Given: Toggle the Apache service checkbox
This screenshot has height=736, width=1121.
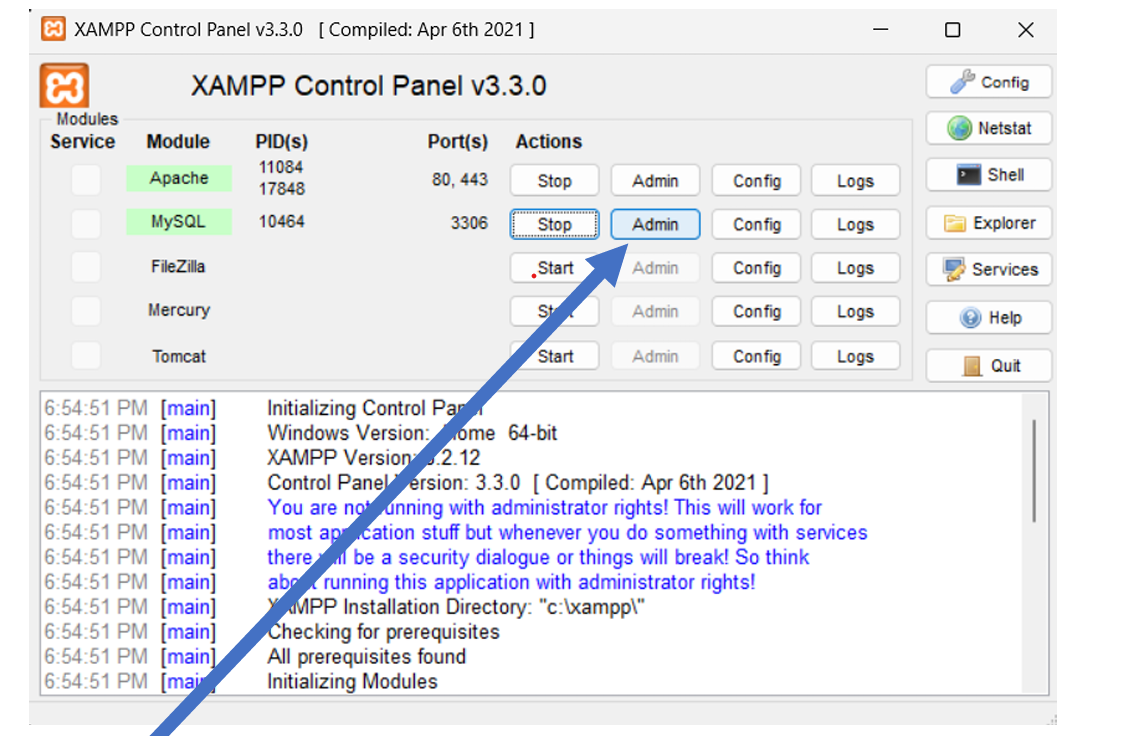Looking at the screenshot, I should pos(86,180).
